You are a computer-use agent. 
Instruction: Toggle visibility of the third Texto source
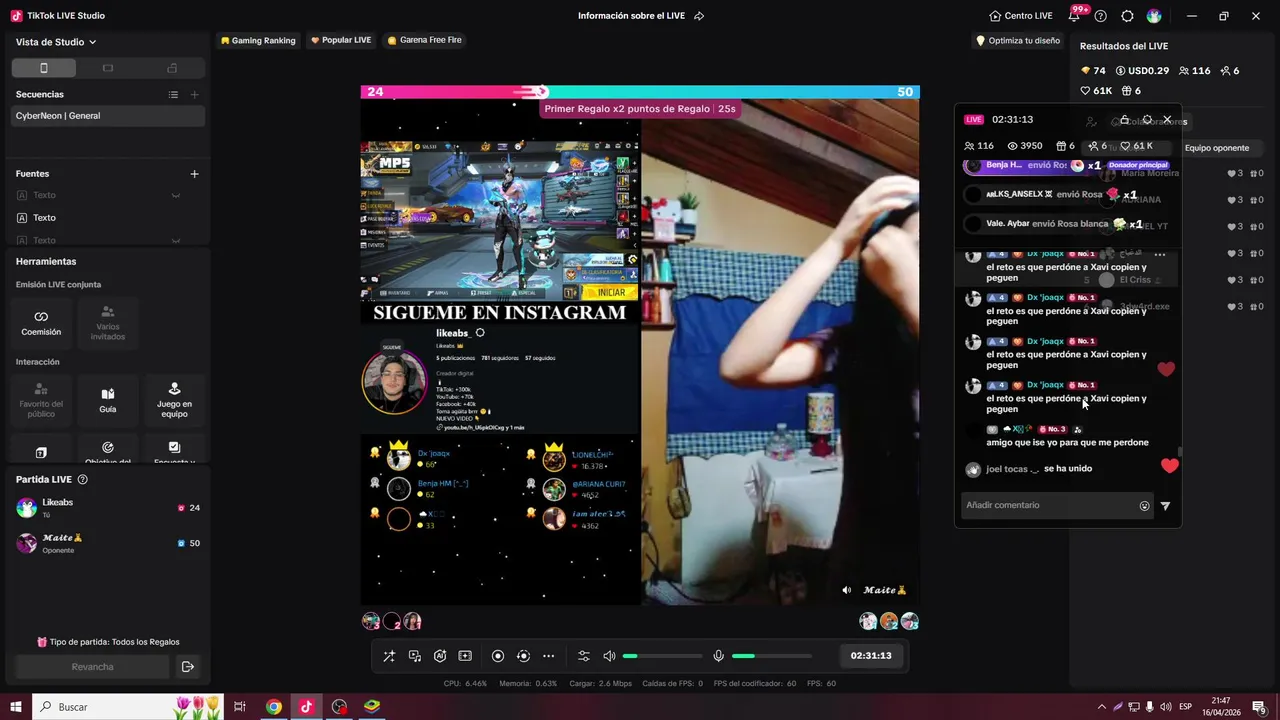point(176,240)
